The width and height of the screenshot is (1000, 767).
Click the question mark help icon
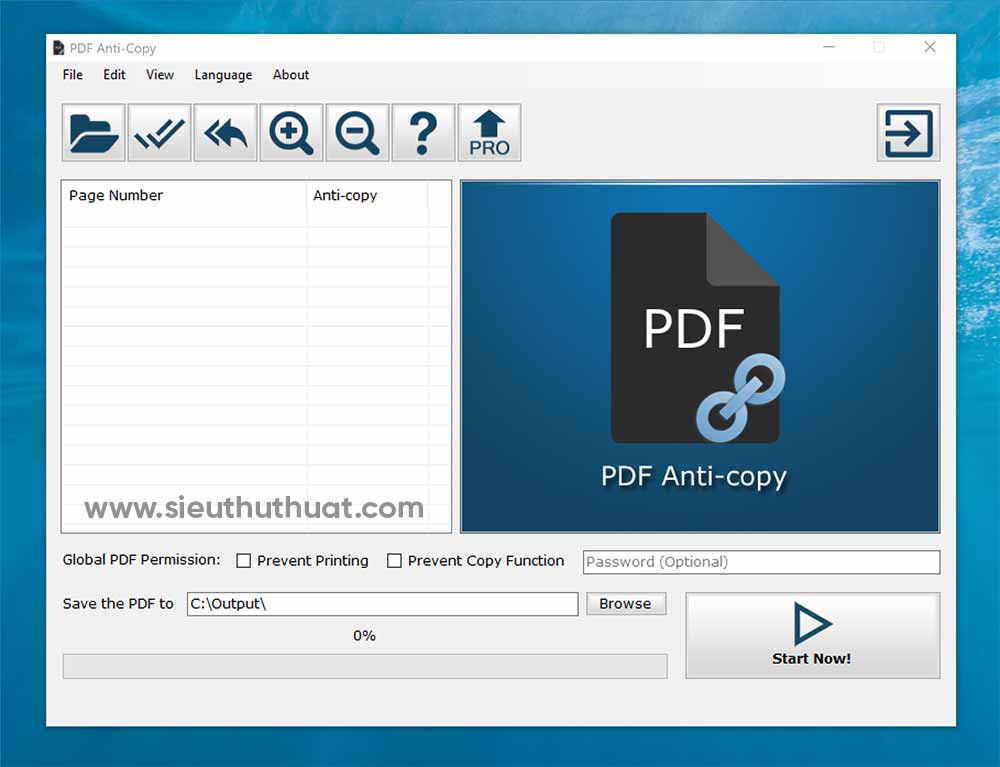pyautogui.click(x=423, y=133)
